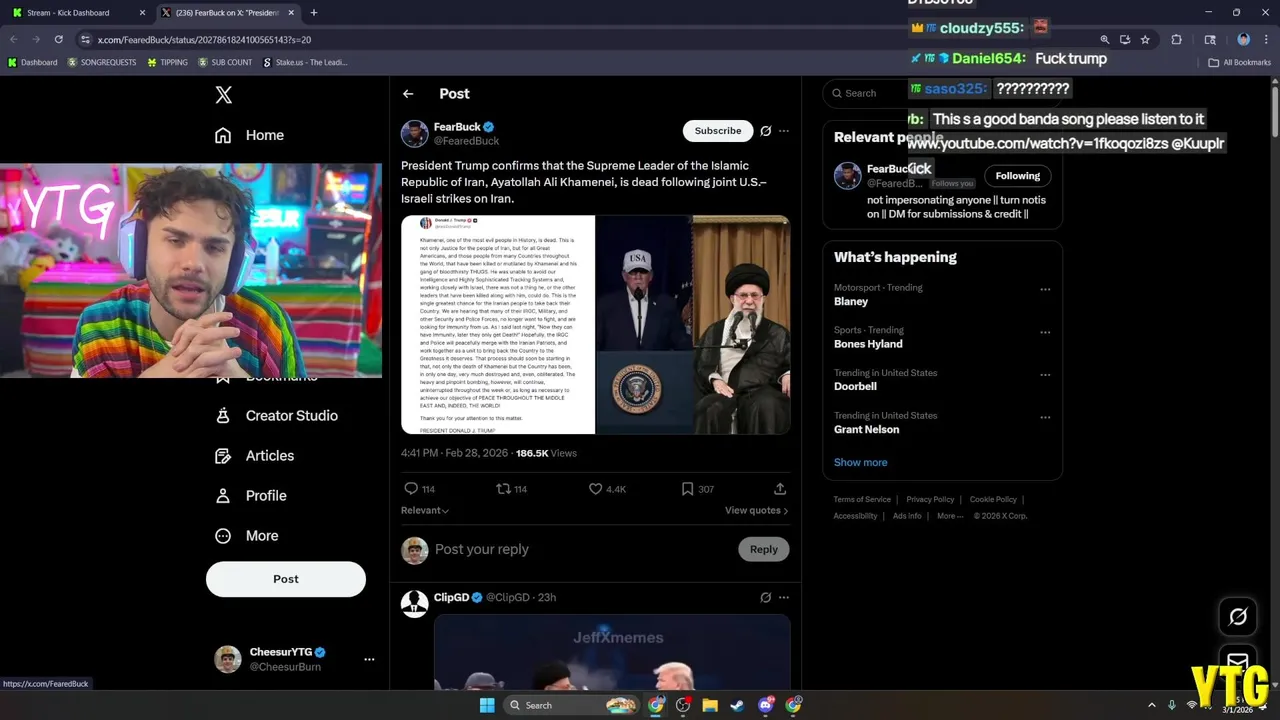Image resolution: width=1280 pixels, height=720 pixels.
Task: Click the reply icon with 114 count
Action: coord(411,489)
